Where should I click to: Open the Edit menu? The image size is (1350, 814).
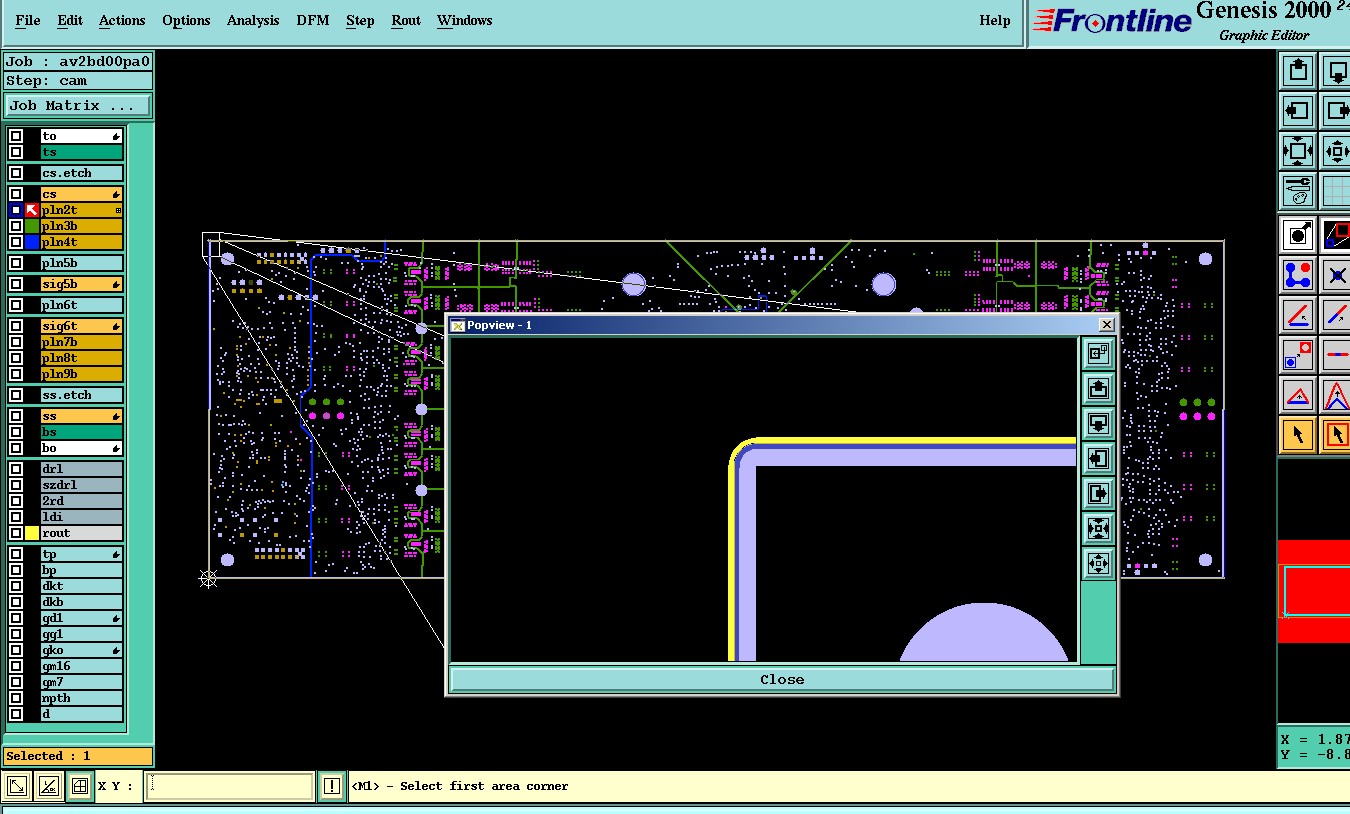pyautogui.click(x=70, y=20)
